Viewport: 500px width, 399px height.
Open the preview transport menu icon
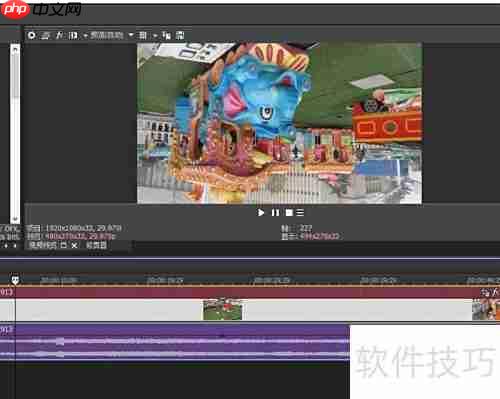300,212
